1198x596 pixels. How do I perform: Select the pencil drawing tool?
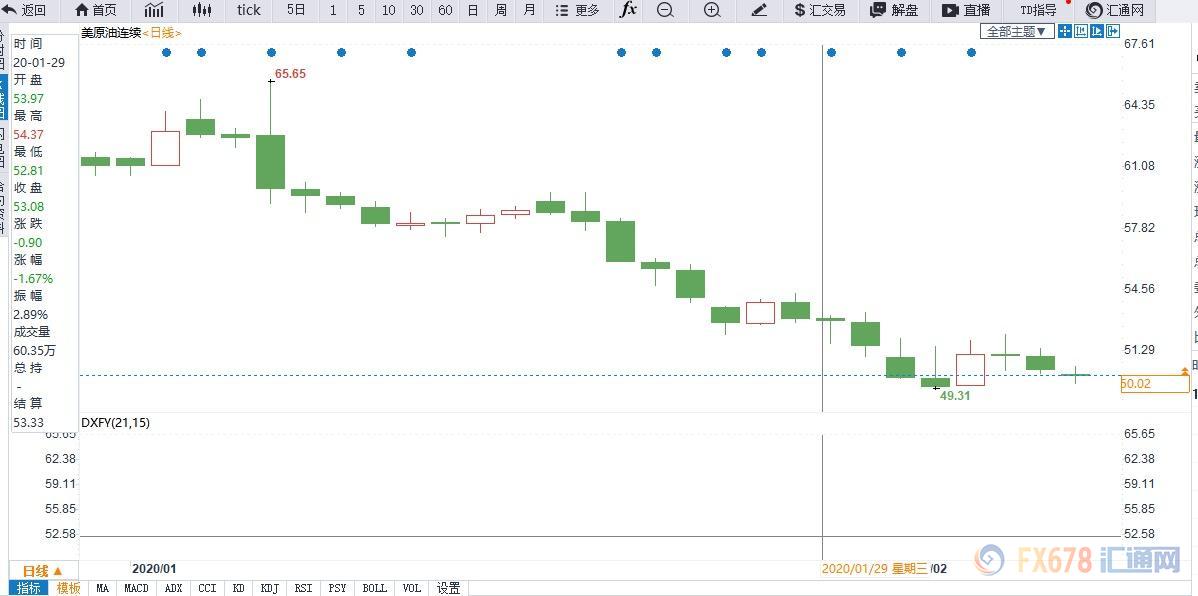point(759,10)
